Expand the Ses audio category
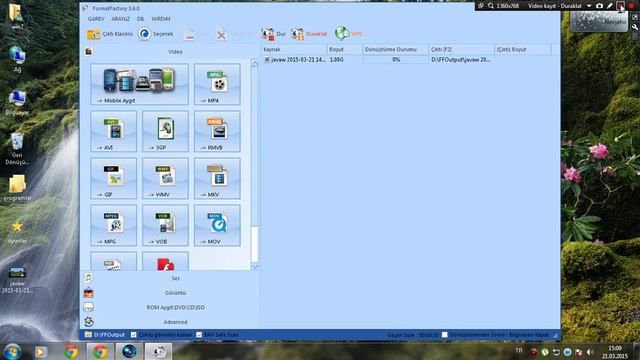The image size is (640, 360). 171,278
